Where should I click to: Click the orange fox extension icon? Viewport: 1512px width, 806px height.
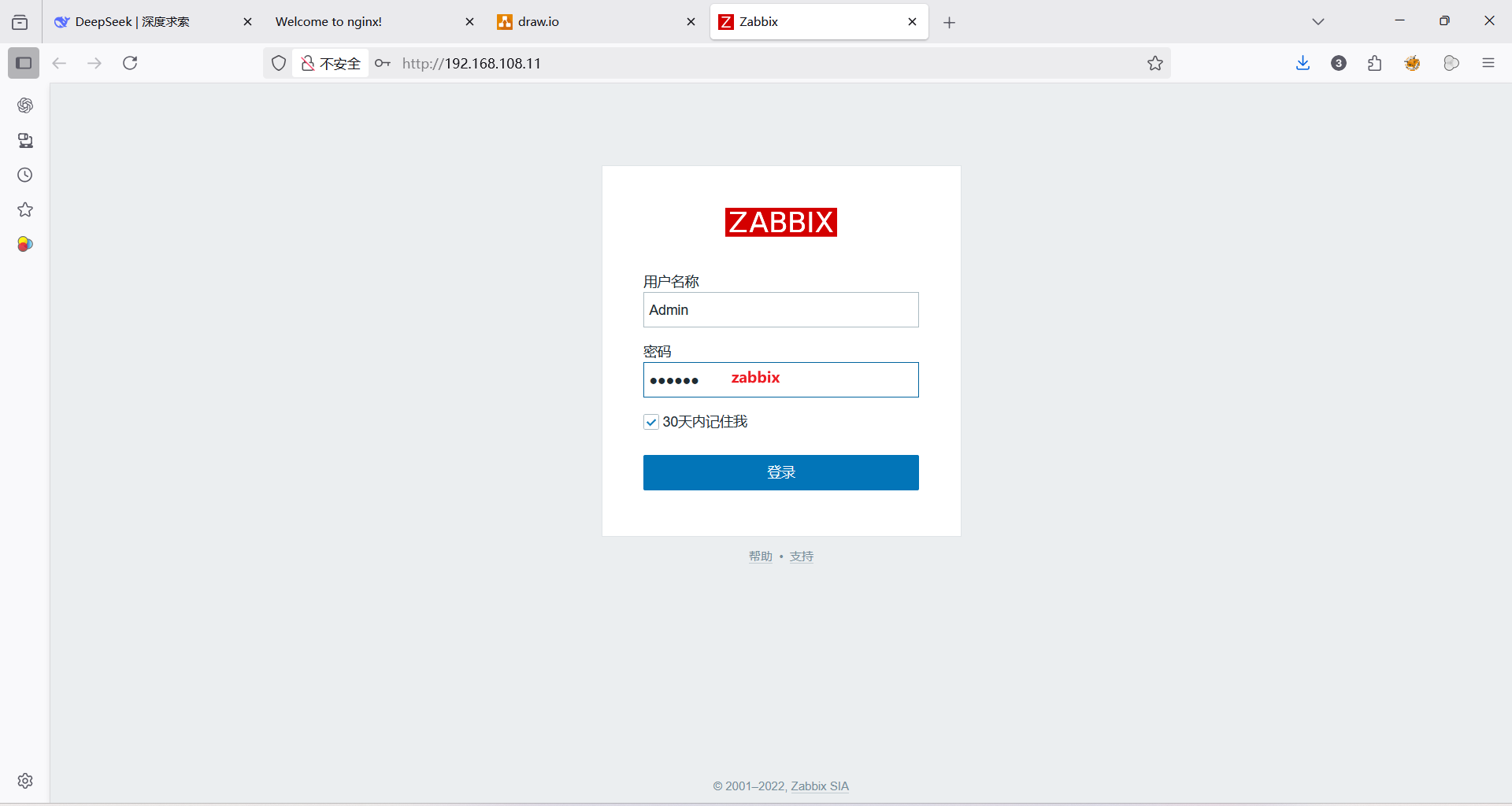pos(1413,63)
